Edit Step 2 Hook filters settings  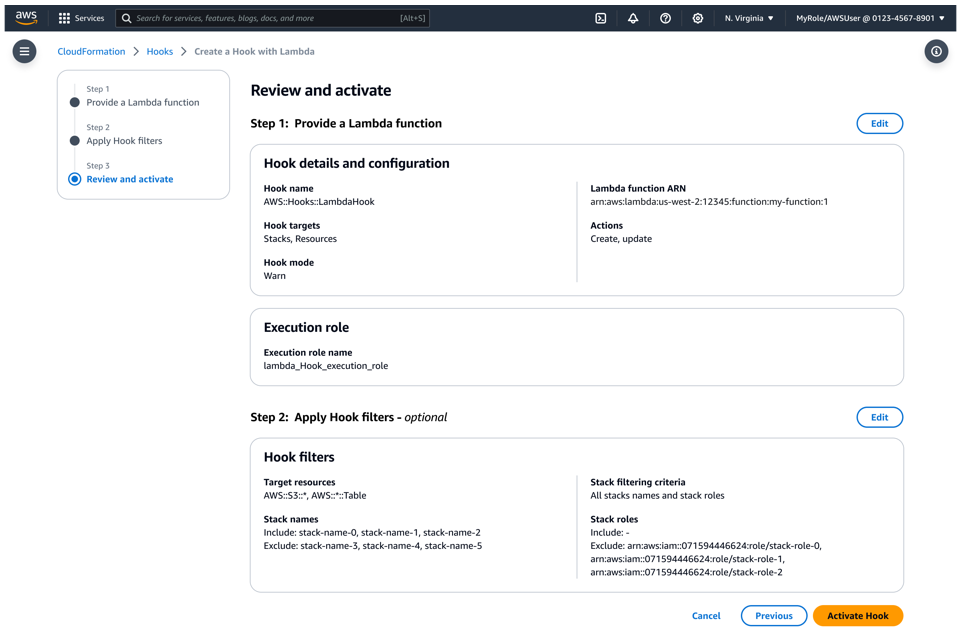879,417
